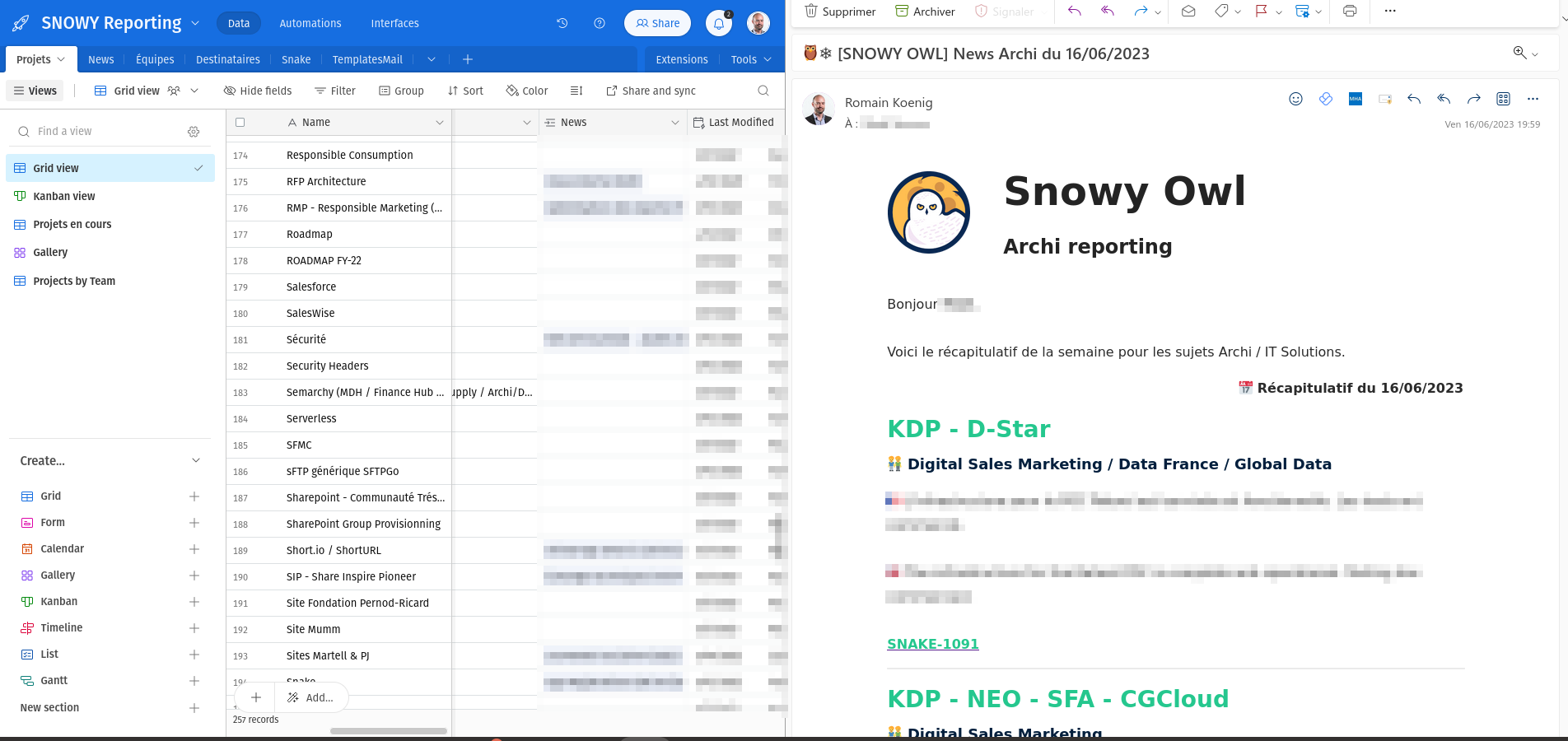The image size is (1568, 741).
Task: Click Hide fields
Action: click(258, 91)
